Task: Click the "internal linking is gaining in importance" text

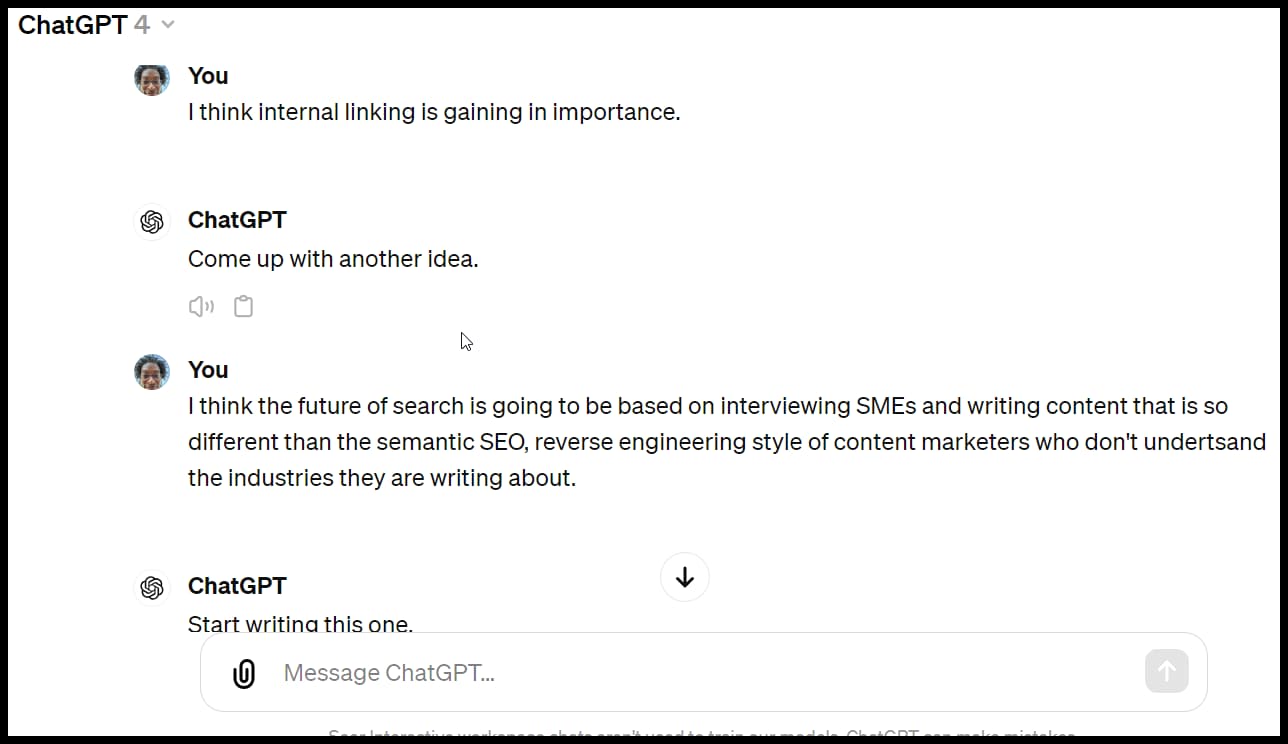Action: pyautogui.click(x=434, y=112)
